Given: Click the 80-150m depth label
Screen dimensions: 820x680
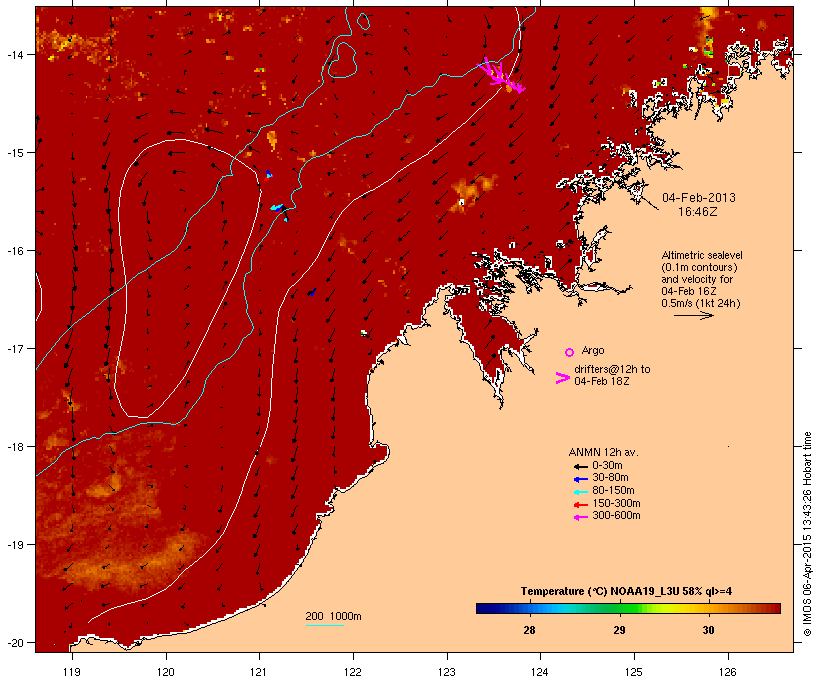Looking at the screenshot, I should pyautogui.click(x=613, y=491).
